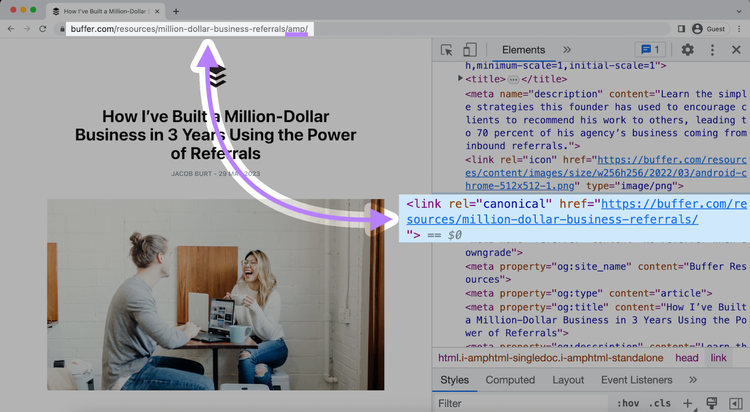Viewport: 750px width, 412px height.
Task: Reload the page with the refresh icon
Action: pos(43,29)
